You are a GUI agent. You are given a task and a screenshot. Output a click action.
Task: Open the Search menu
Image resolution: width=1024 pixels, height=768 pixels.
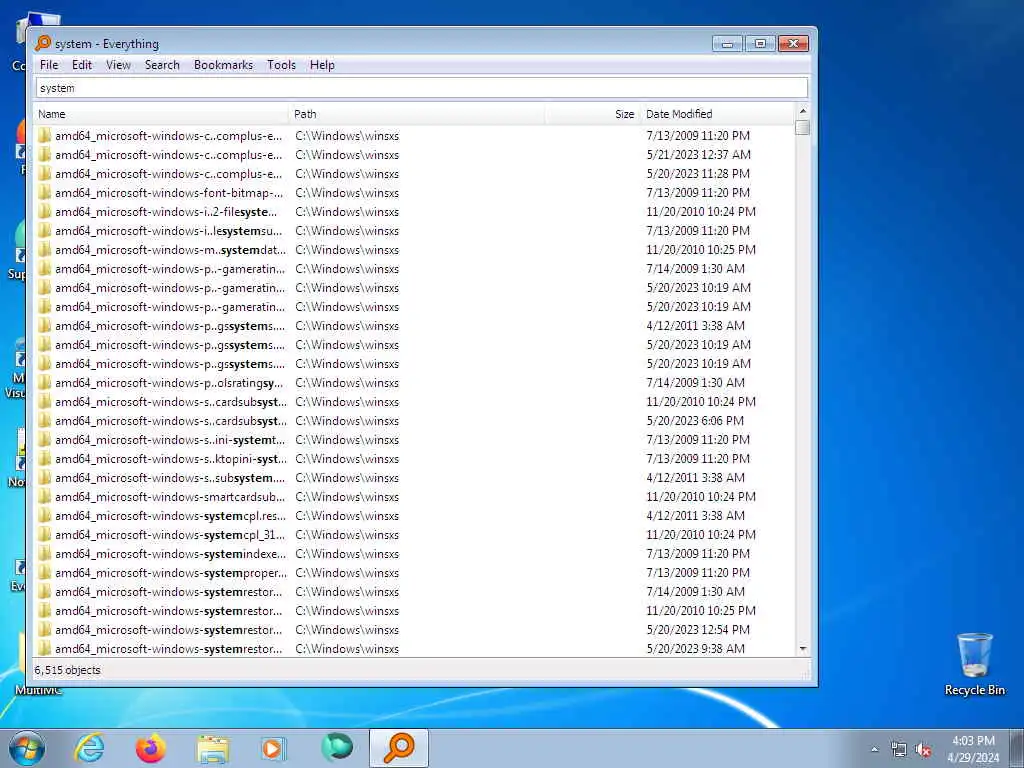click(162, 65)
